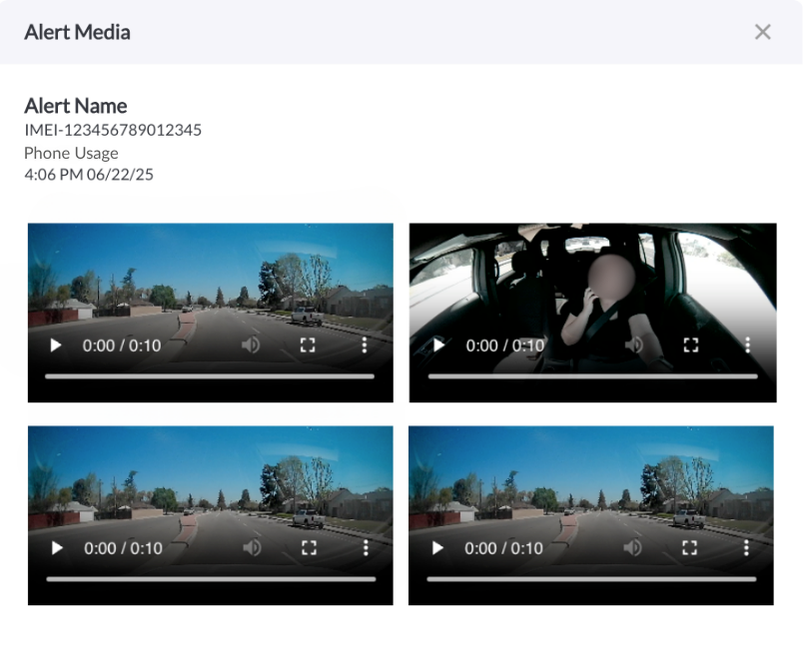
Task: Expand bottom-right video to fullscreen
Action: click(x=690, y=548)
